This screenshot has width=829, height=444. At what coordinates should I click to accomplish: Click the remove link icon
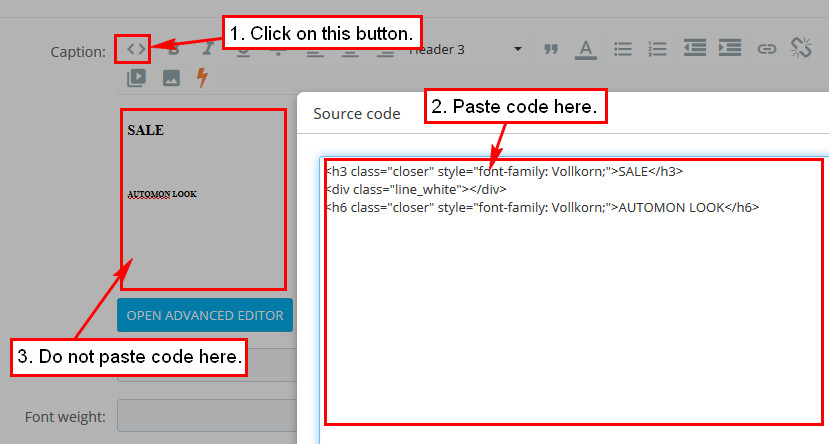(801, 48)
